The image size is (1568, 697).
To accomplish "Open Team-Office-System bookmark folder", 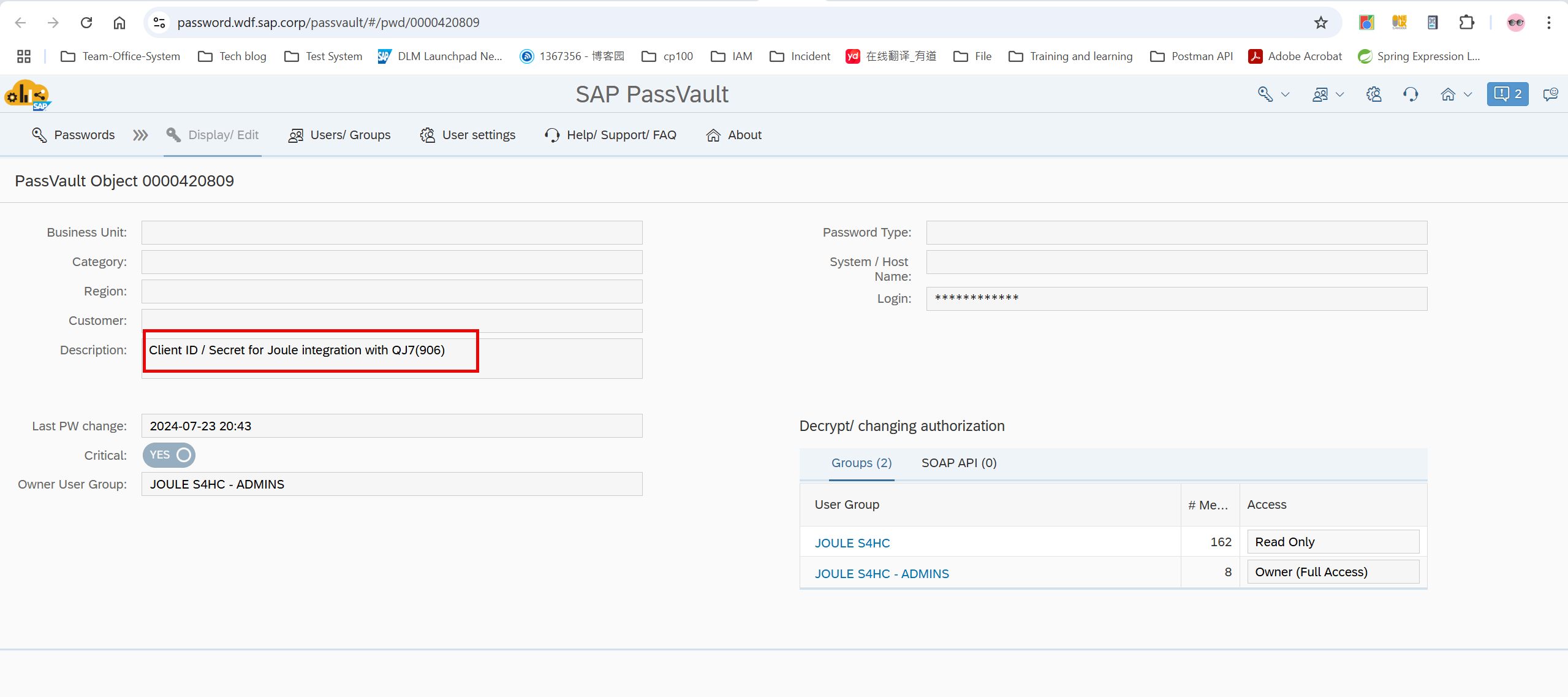I will point(121,56).
